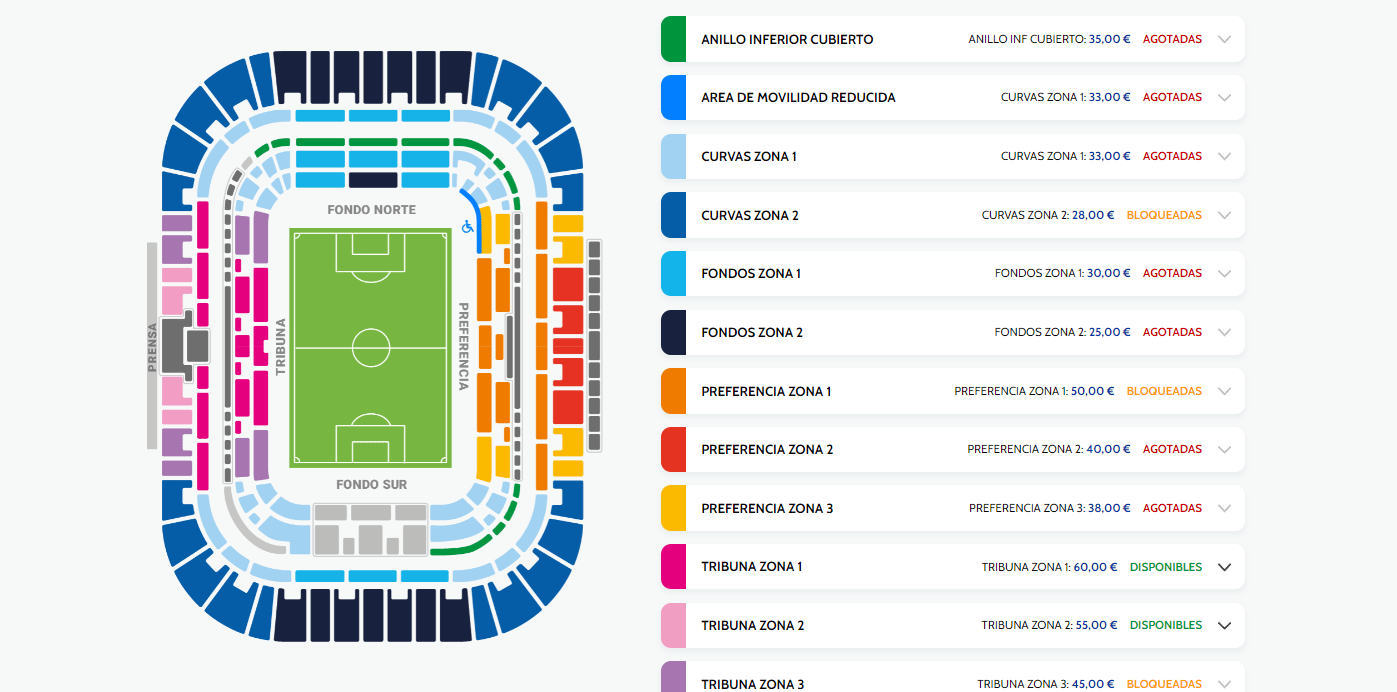Select the PREFERENCIA label beside the pitch
The height and width of the screenshot is (692, 1397).
[x=463, y=346]
